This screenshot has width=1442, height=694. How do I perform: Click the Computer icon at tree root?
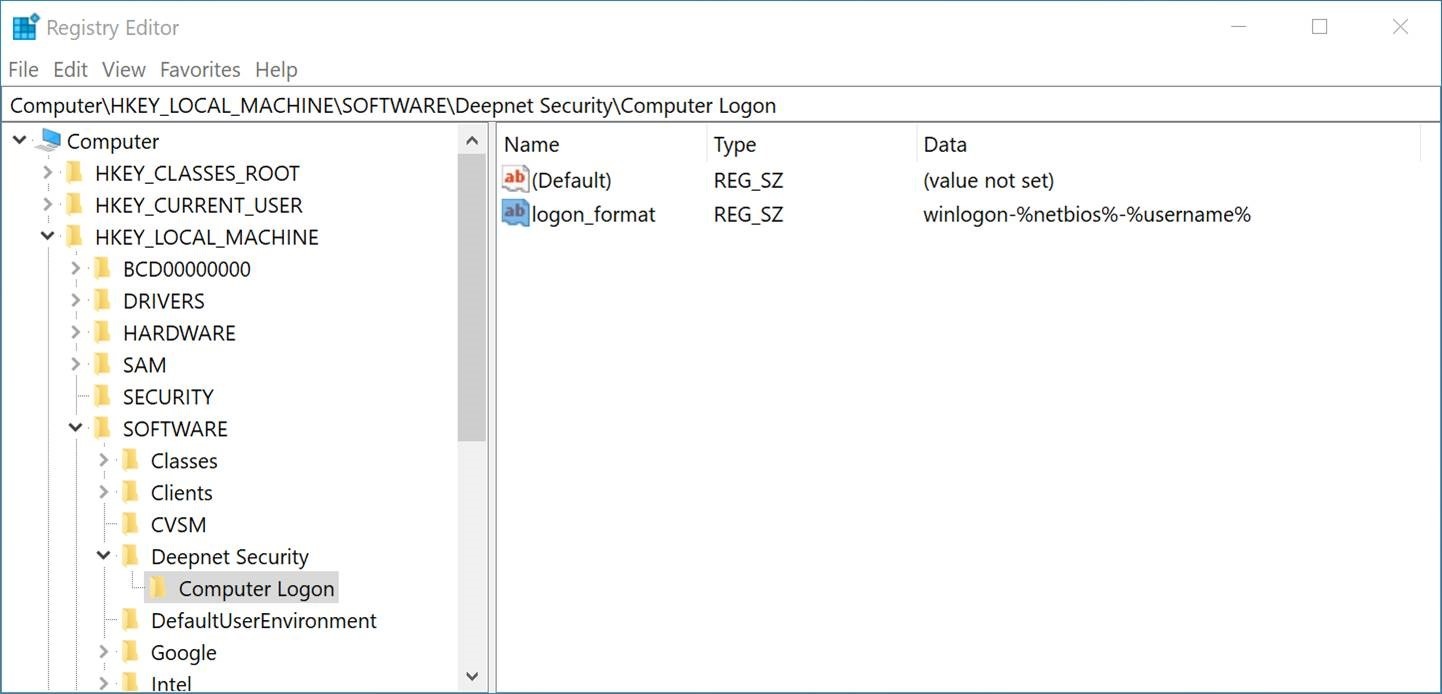click(47, 141)
